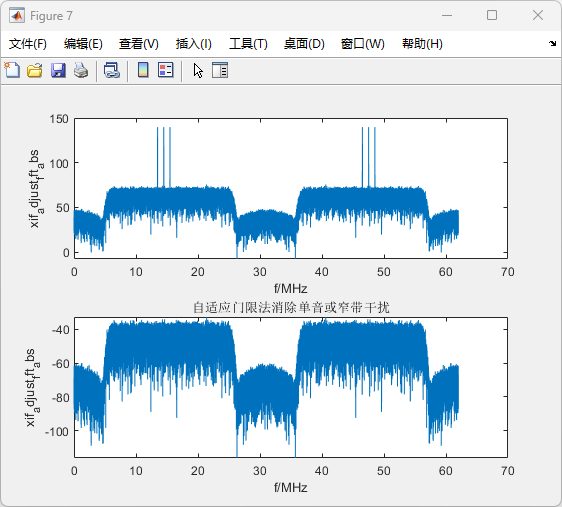Click the lower plot y-axis label
The height and width of the screenshot is (507, 562).
32,388
